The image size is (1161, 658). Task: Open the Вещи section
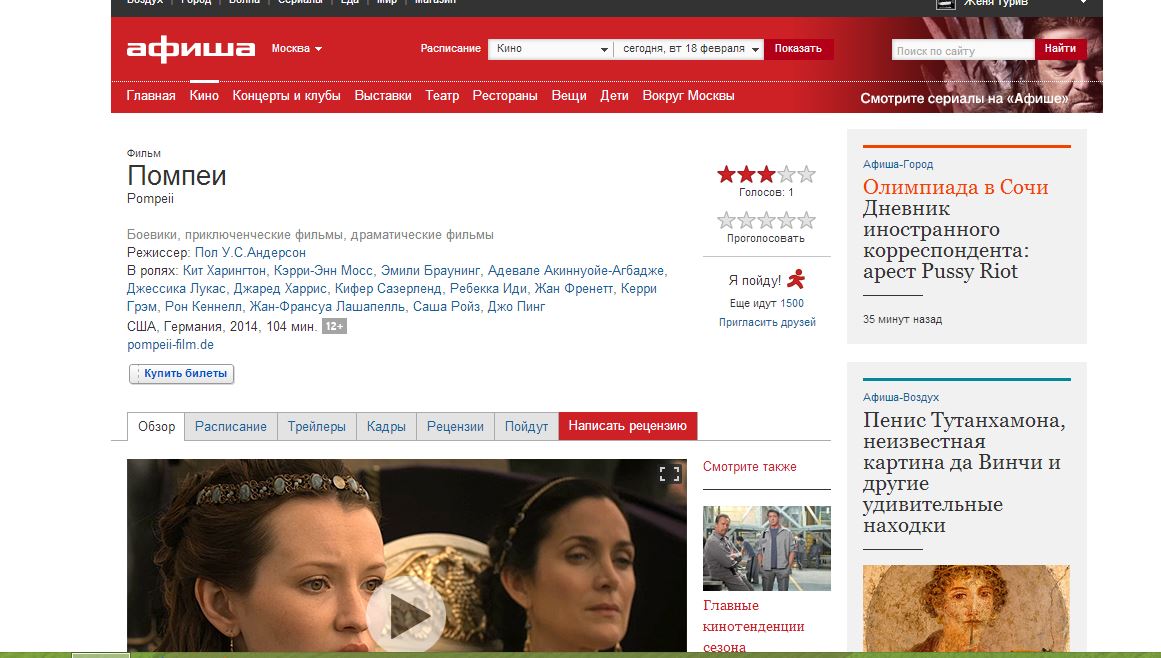(569, 95)
